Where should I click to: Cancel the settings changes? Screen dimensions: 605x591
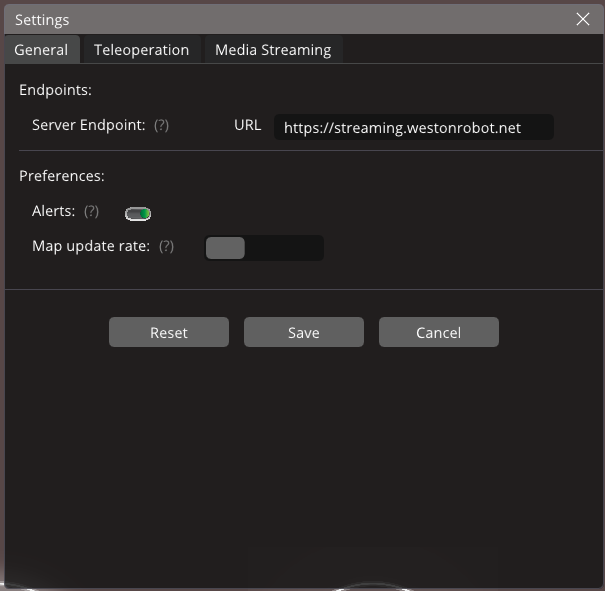[439, 332]
